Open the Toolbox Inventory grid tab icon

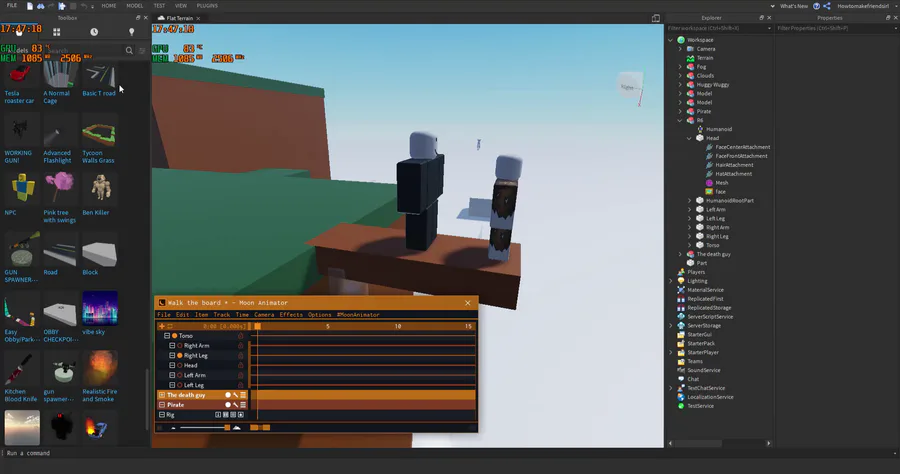pos(56,32)
